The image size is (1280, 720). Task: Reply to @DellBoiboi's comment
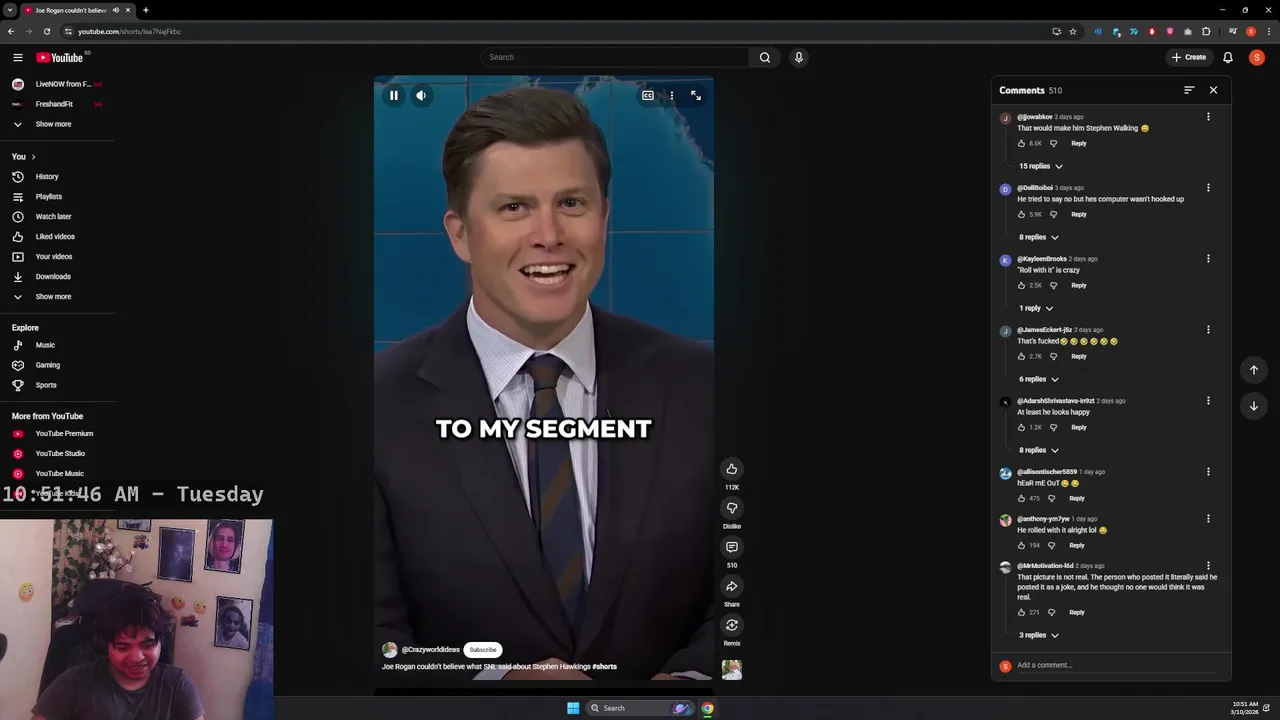[x=1079, y=214]
